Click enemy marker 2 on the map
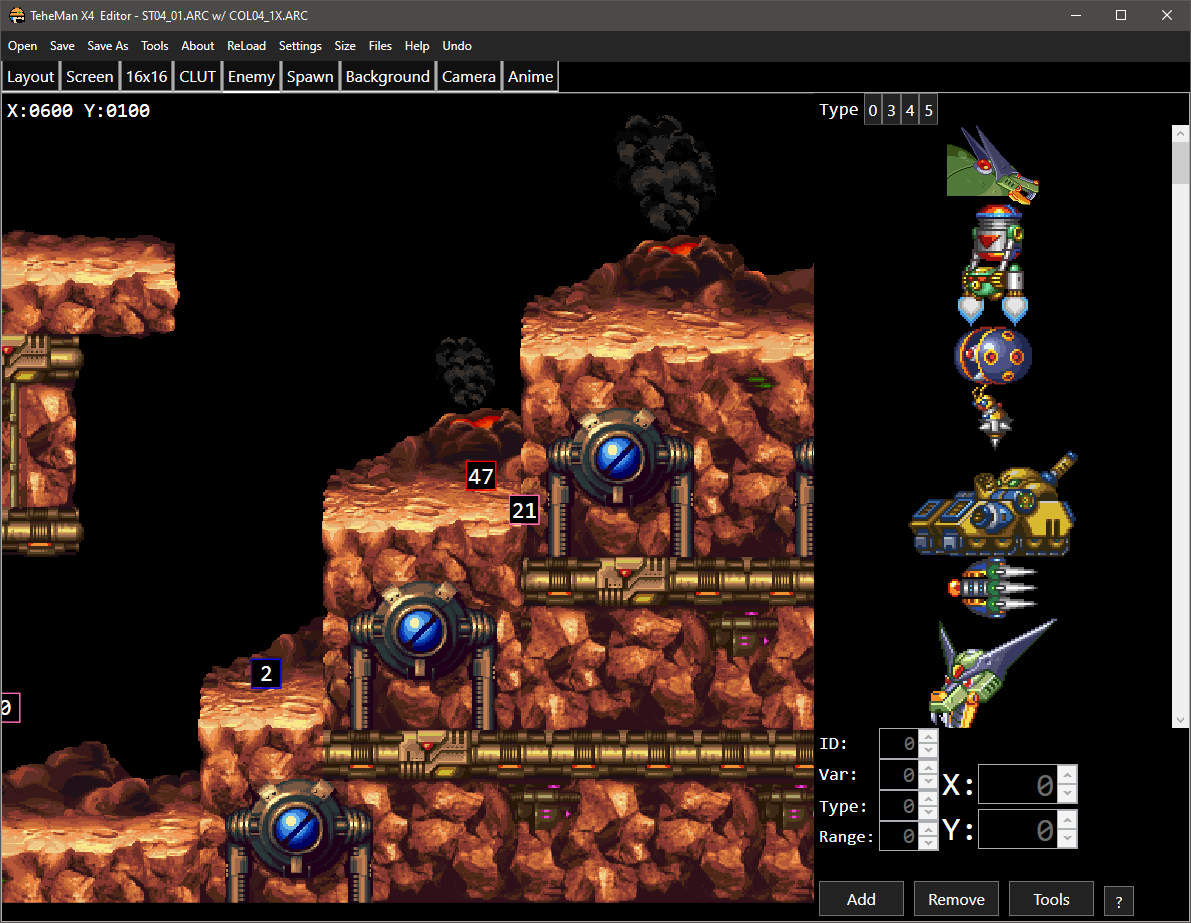 [x=266, y=673]
